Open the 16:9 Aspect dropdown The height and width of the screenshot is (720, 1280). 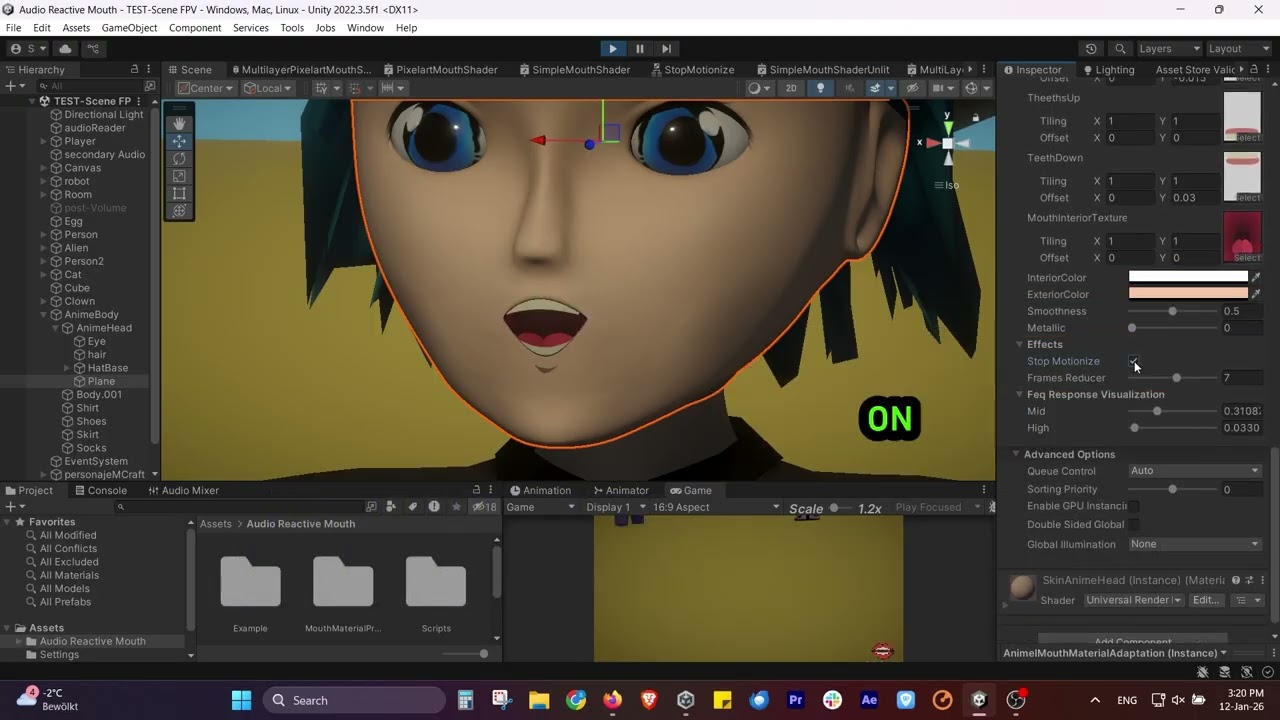pos(715,507)
